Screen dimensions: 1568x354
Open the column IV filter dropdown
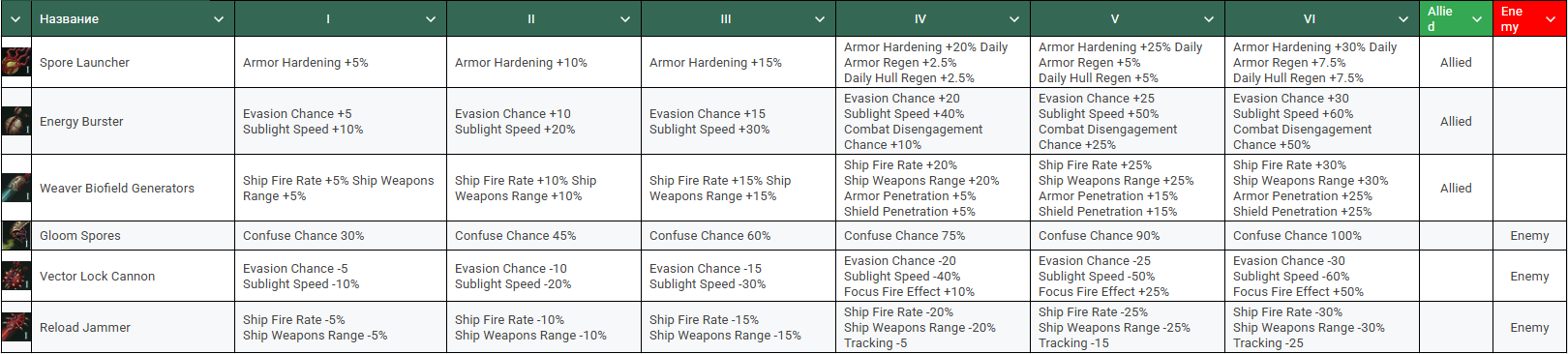(1014, 18)
